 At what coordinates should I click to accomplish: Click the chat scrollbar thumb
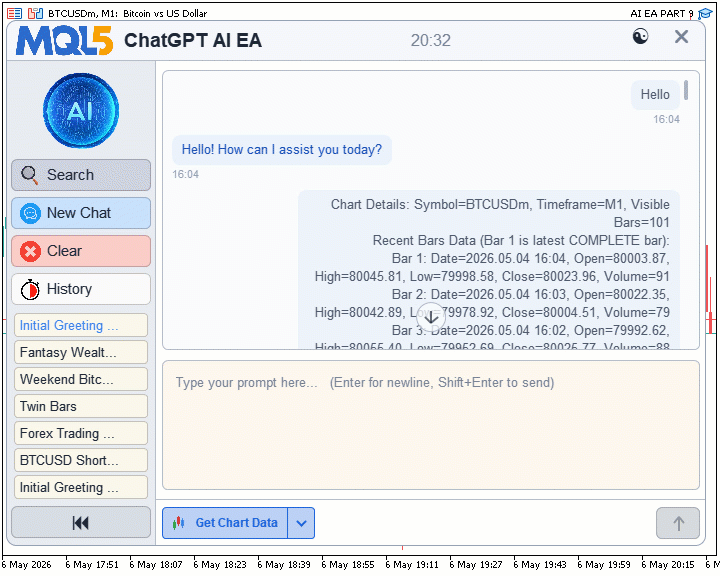[686, 90]
